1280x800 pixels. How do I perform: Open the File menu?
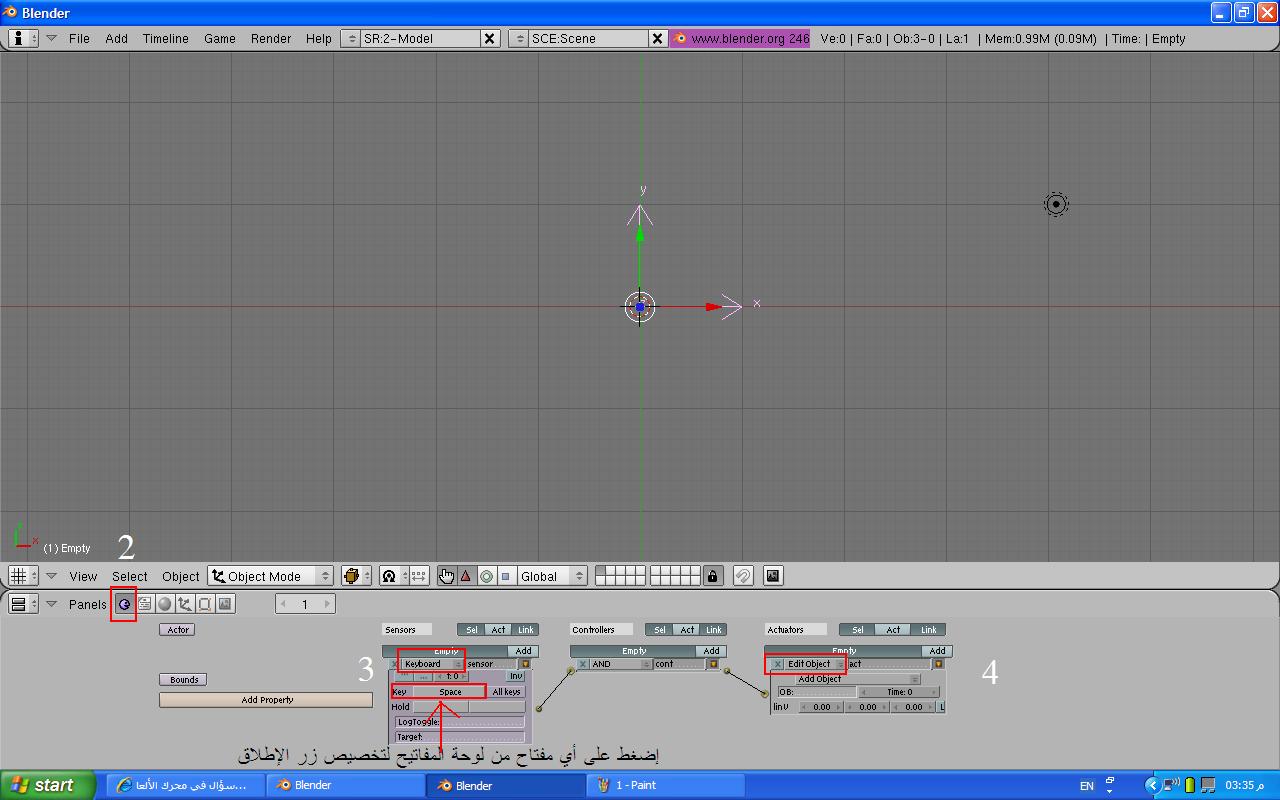79,38
